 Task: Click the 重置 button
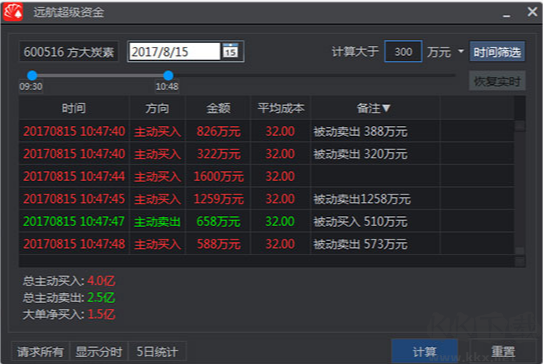(504, 351)
